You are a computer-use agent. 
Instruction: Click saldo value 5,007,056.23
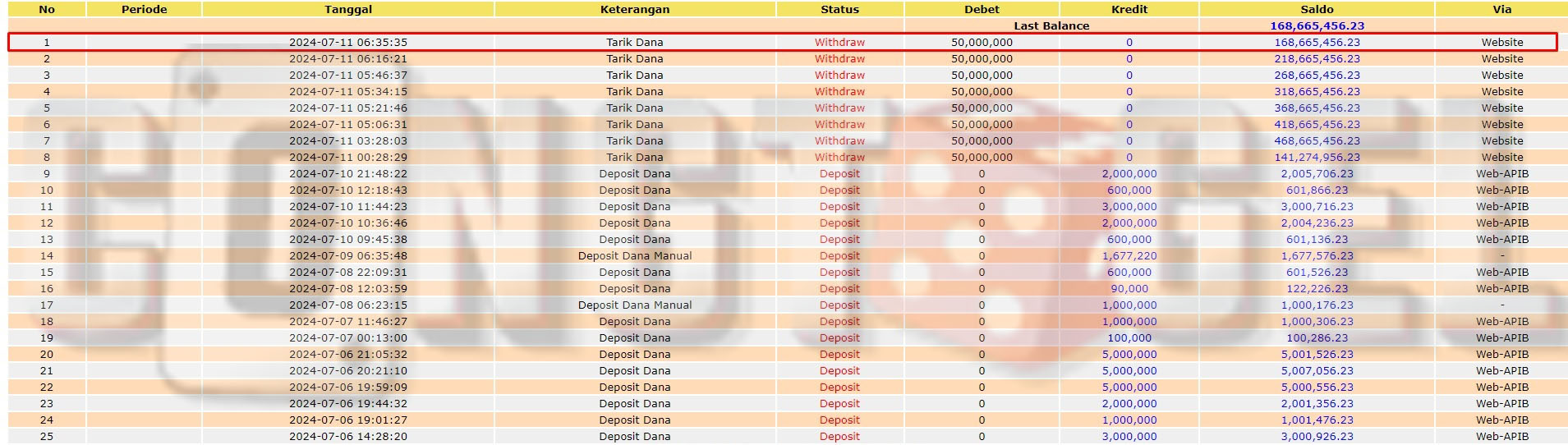[x=1317, y=371]
